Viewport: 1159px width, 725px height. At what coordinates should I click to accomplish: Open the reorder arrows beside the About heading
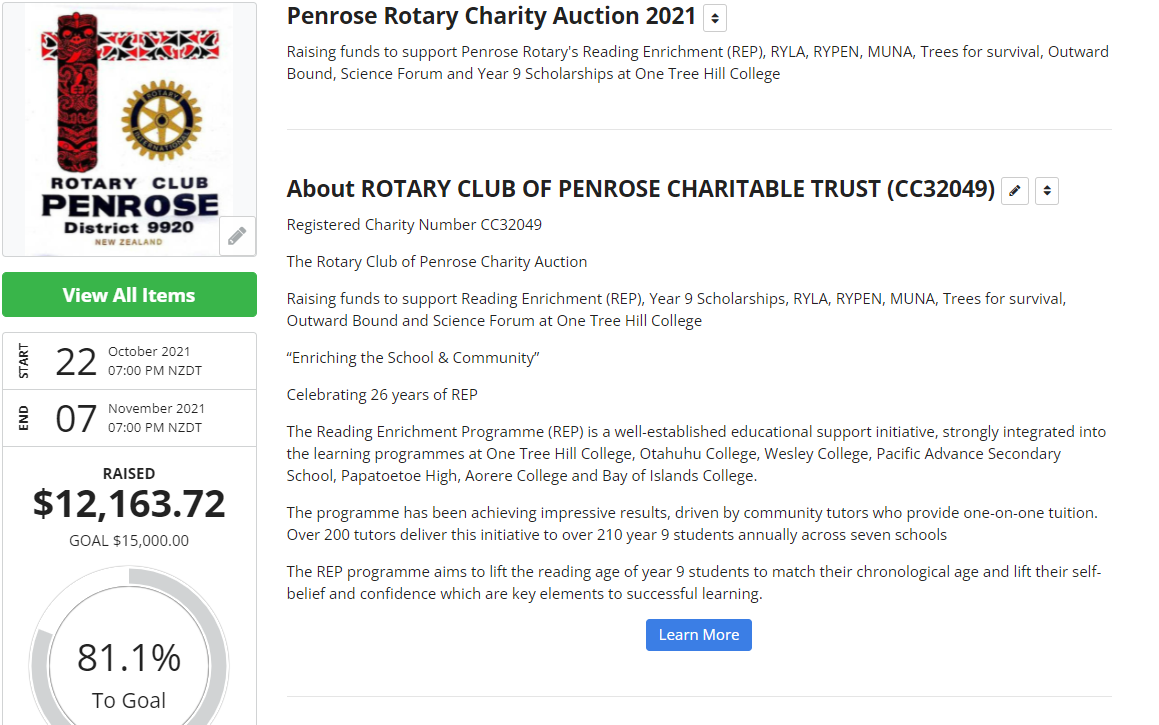point(1046,190)
